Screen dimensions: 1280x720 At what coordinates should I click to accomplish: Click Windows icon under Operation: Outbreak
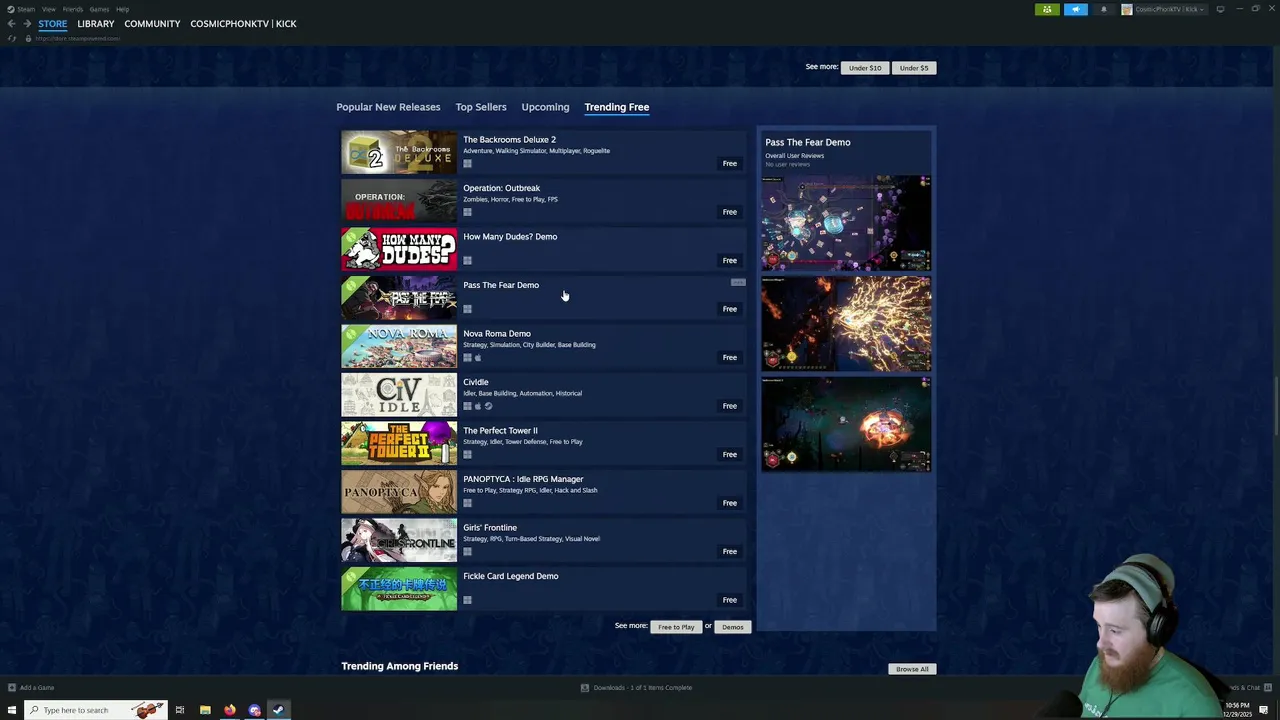pos(467,212)
